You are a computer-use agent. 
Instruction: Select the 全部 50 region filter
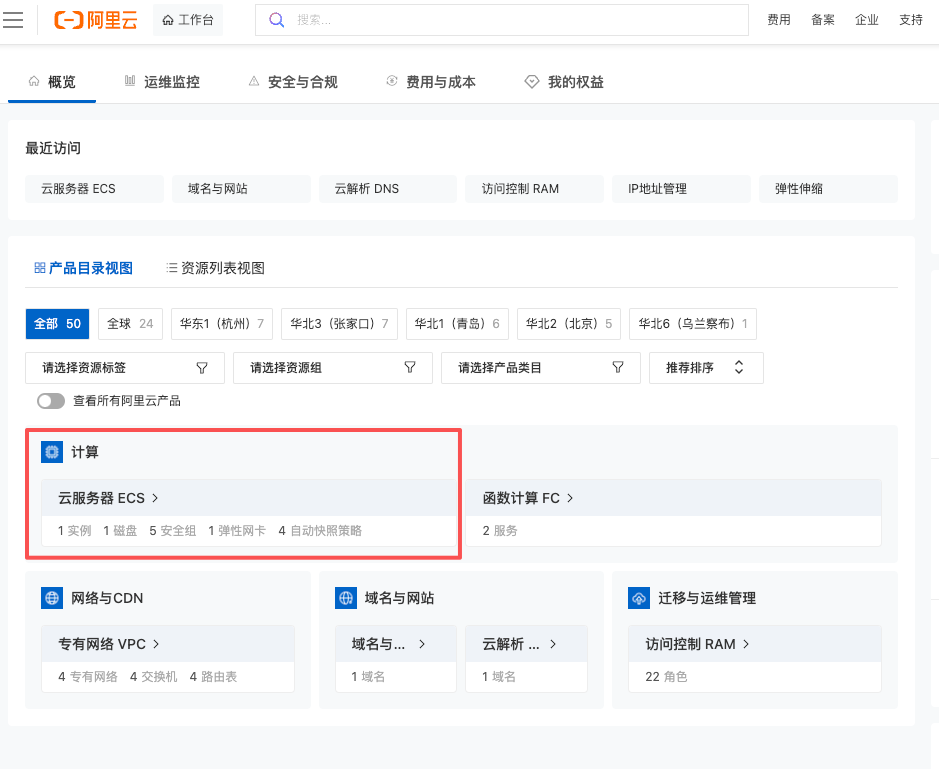pyautogui.click(x=57, y=324)
